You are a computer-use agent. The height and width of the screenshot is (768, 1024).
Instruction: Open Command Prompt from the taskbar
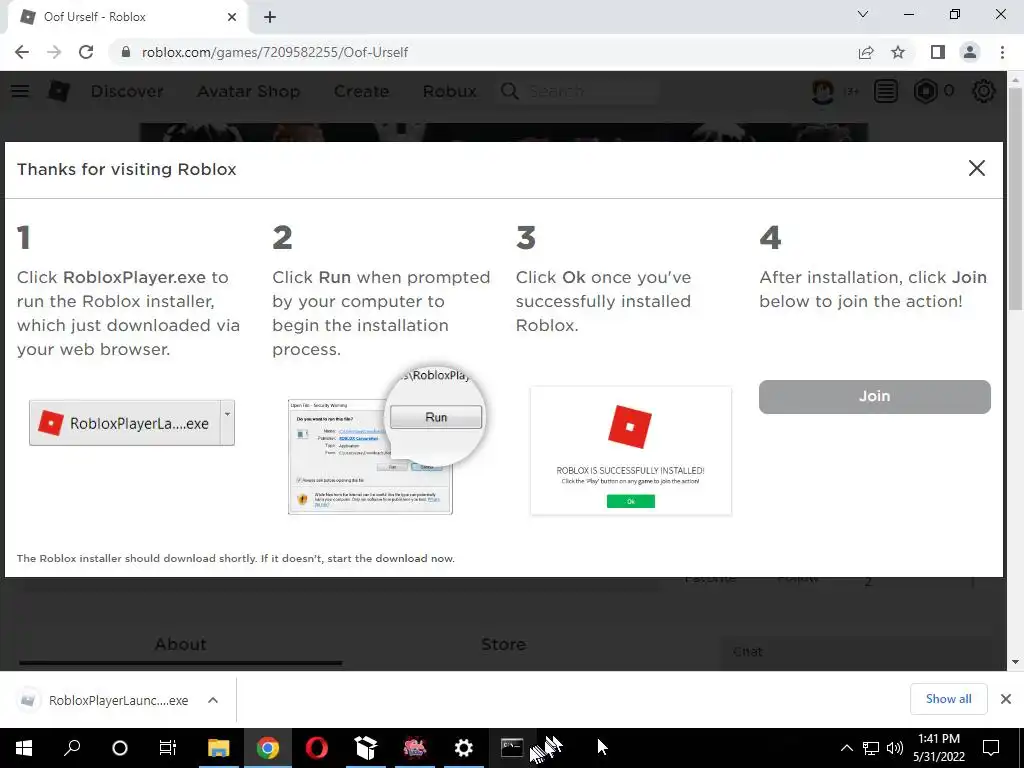coord(512,748)
